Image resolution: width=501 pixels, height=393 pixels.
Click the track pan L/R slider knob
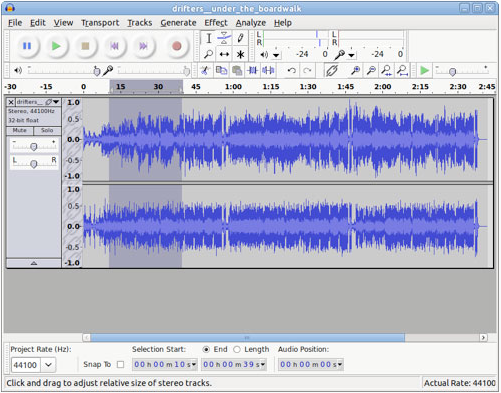click(34, 164)
